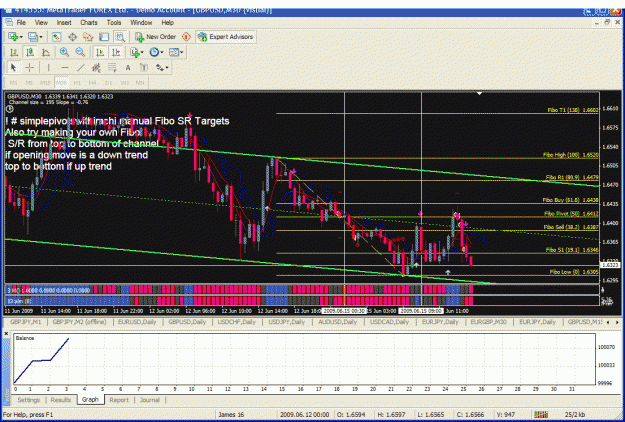This screenshot has height=422, width=625.
Task: Switch to the AUDUSD,Daily chart tab
Action: (337, 322)
